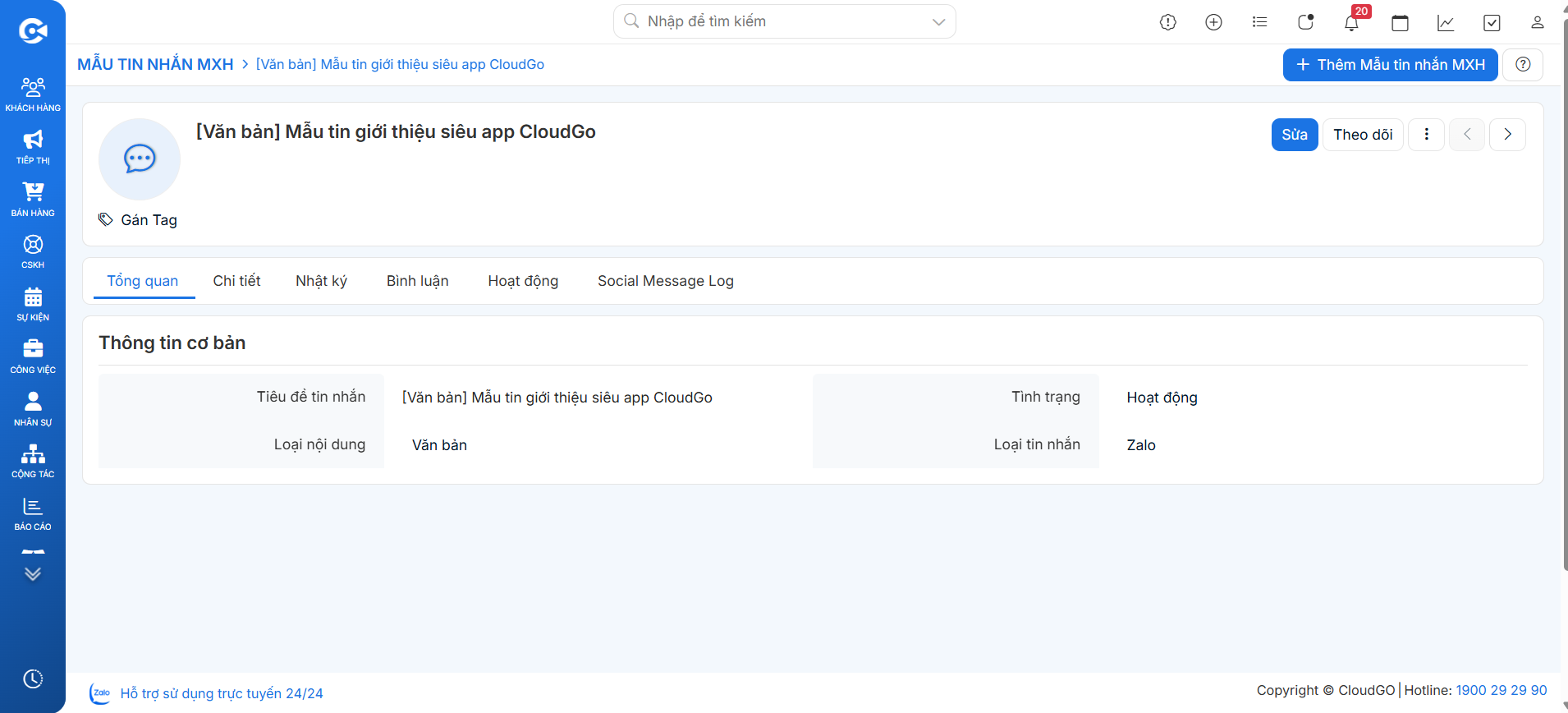
Task: Open the three-dot more actions menu
Action: tap(1427, 135)
